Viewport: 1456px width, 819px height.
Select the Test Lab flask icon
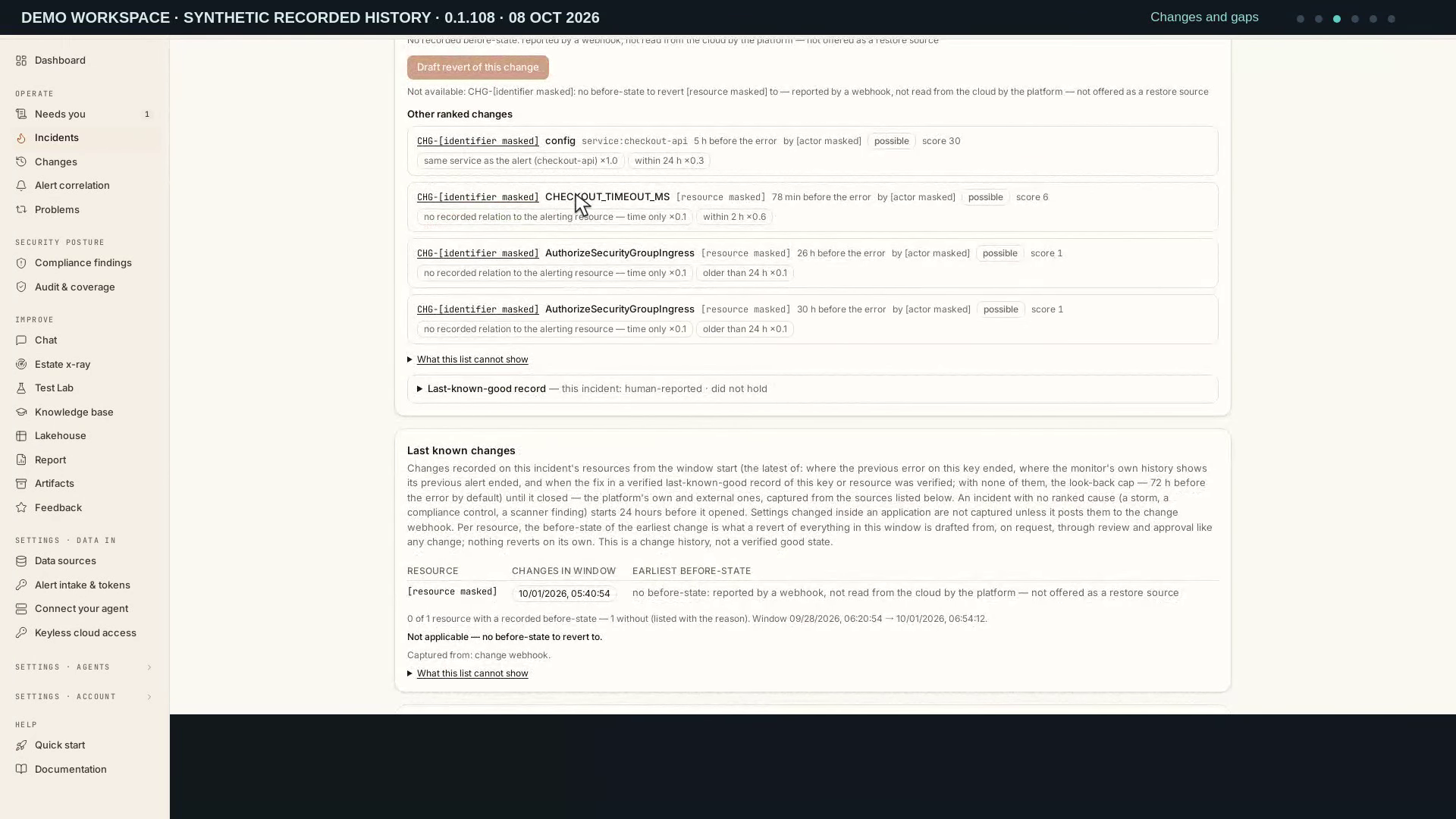click(x=21, y=388)
